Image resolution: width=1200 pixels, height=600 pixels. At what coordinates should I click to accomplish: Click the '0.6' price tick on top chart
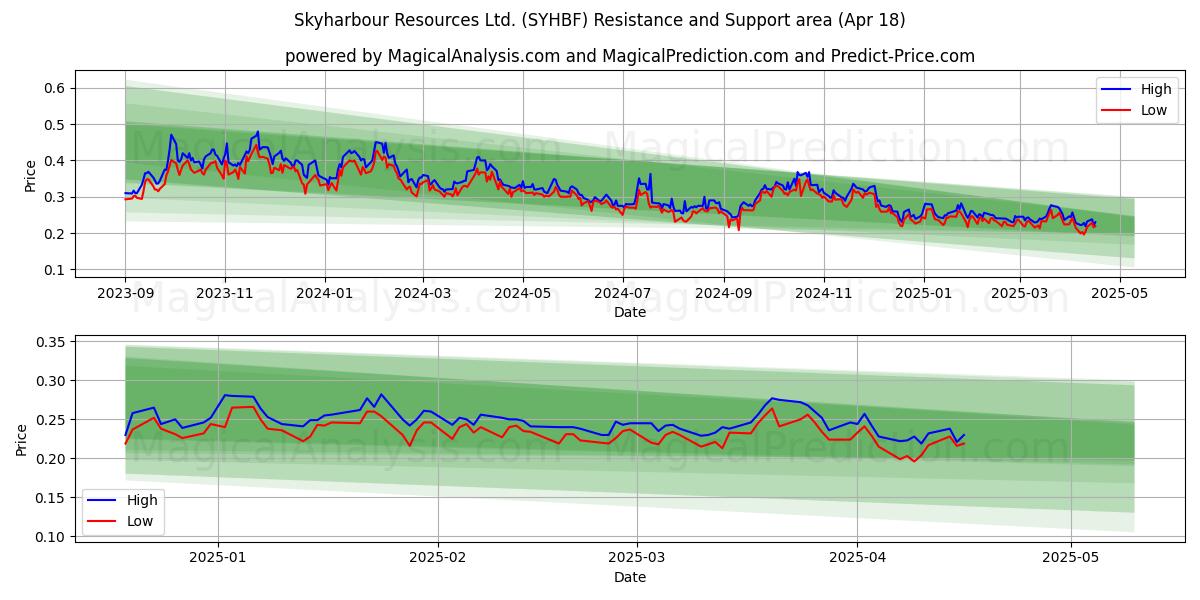pyautogui.click(x=56, y=88)
